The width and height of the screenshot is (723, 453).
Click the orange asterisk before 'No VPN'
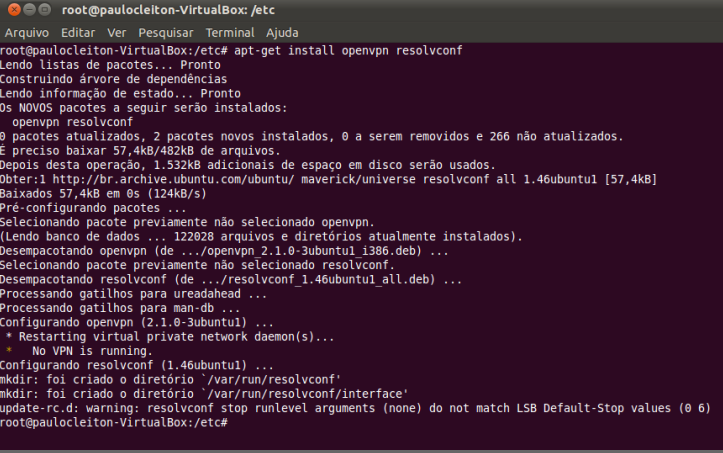pyautogui.click(x=8, y=353)
